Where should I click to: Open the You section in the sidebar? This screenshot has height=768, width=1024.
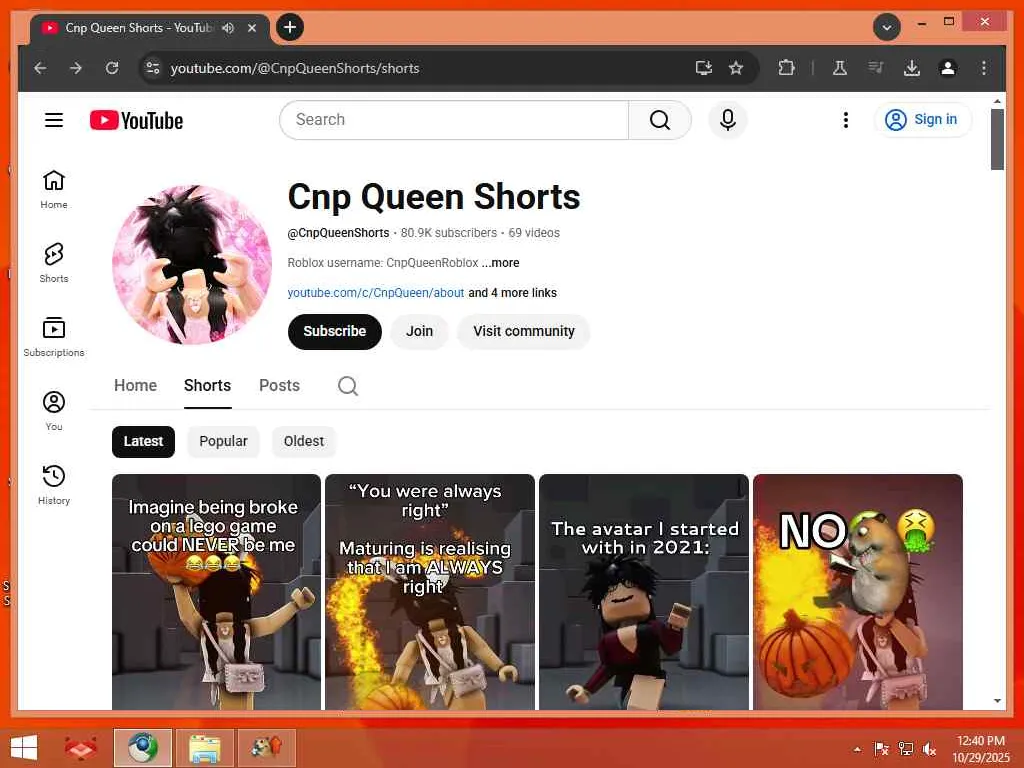click(54, 411)
